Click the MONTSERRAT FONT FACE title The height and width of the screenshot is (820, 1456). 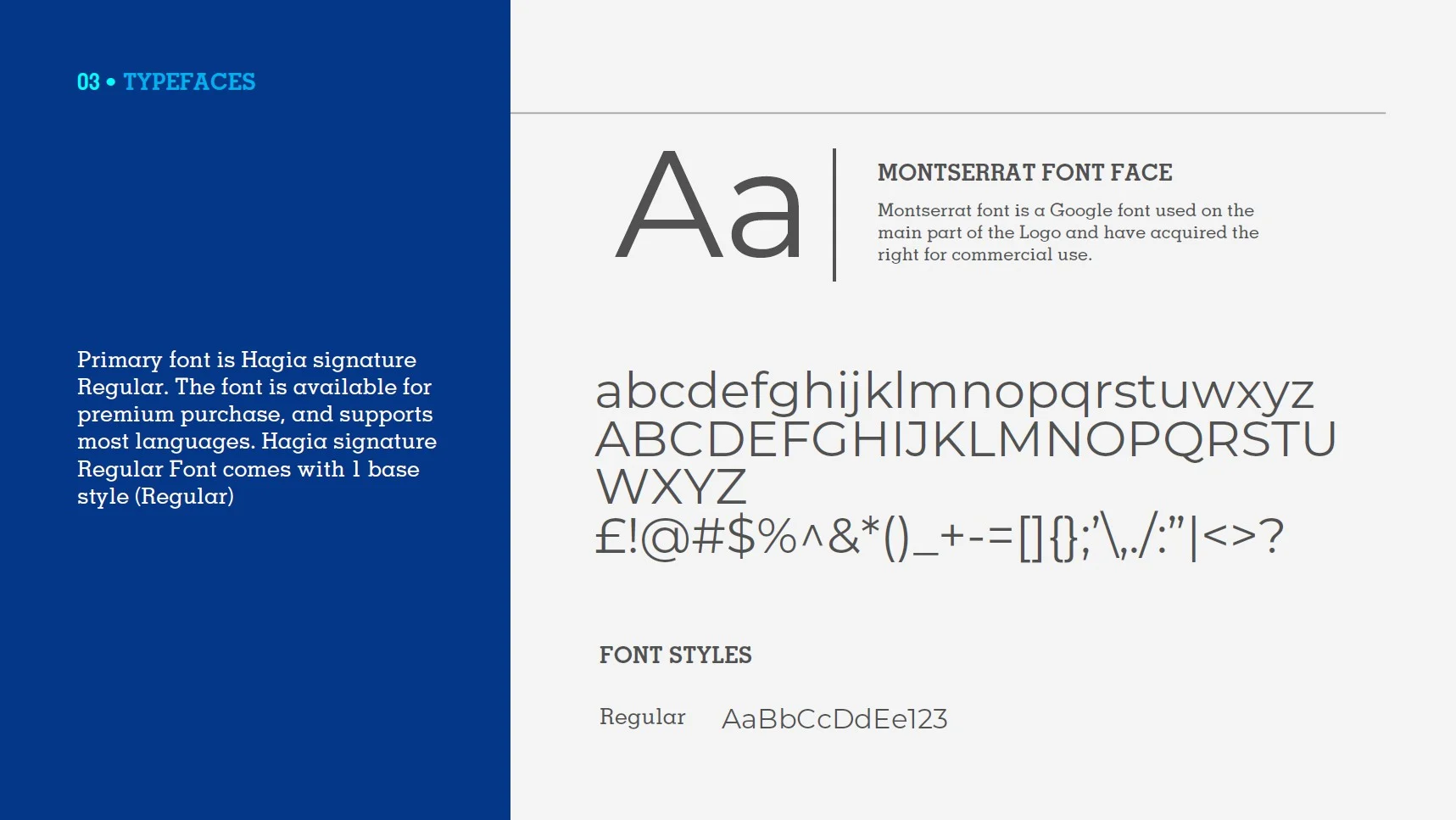1024,173
